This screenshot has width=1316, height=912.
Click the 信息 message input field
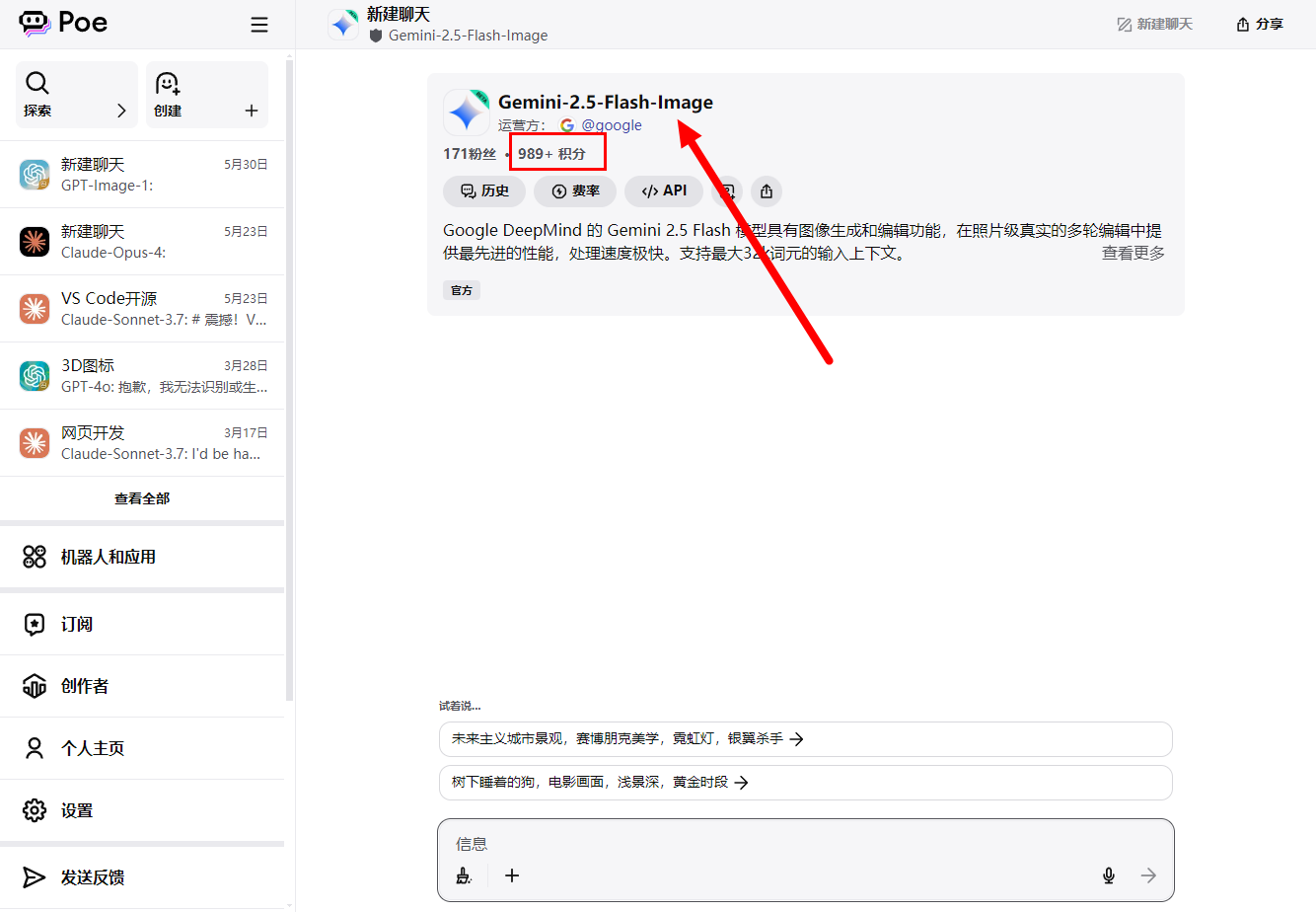pos(805,844)
